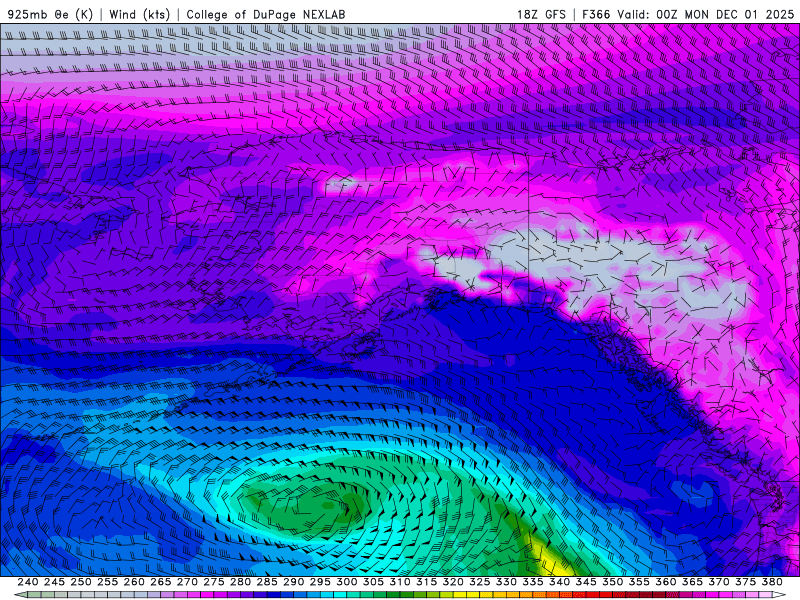
Task: Click the "College of DuPage NEXLAB" text
Action: [x=266, y=14]
